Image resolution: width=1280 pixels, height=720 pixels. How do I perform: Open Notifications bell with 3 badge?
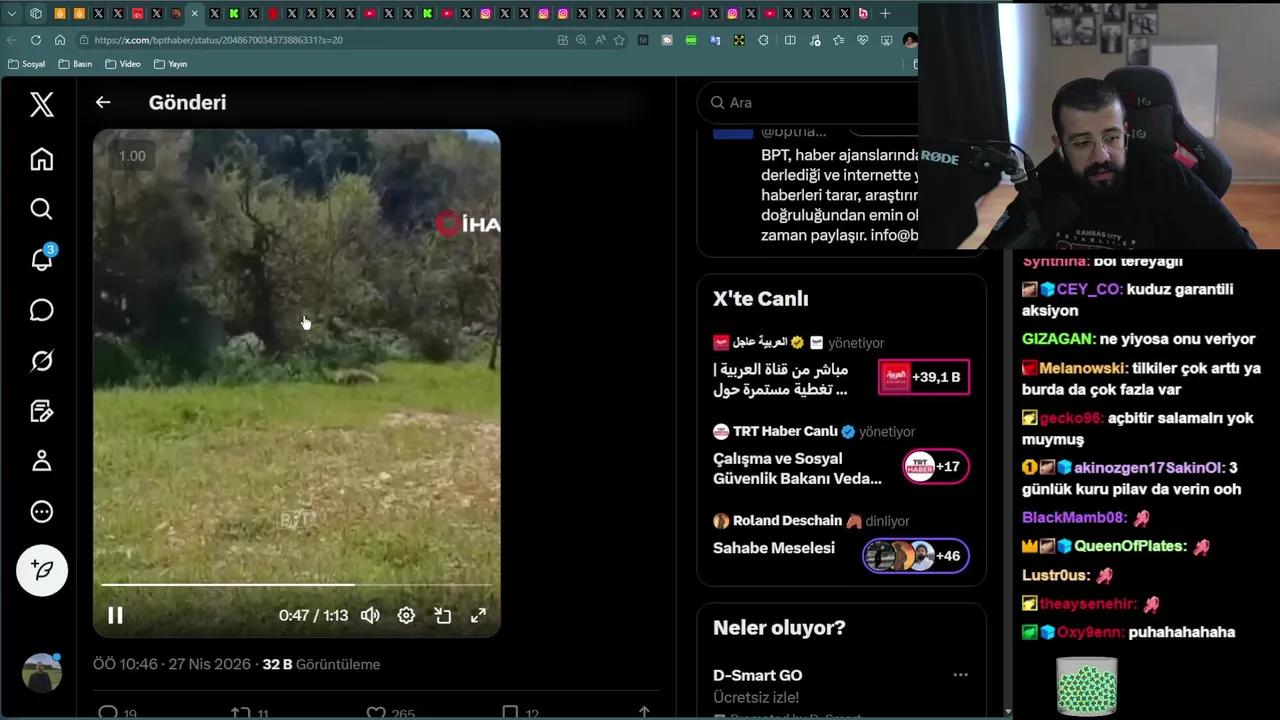point(41,258)
